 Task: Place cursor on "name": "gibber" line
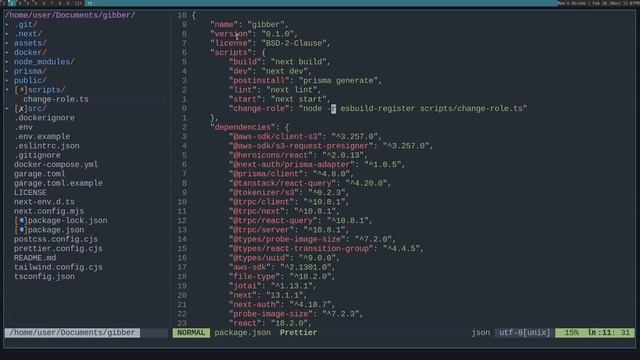coord(249,24)
